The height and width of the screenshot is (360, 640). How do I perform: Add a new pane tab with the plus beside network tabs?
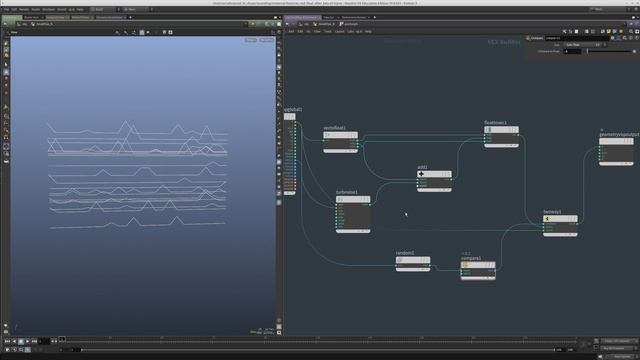375,17
